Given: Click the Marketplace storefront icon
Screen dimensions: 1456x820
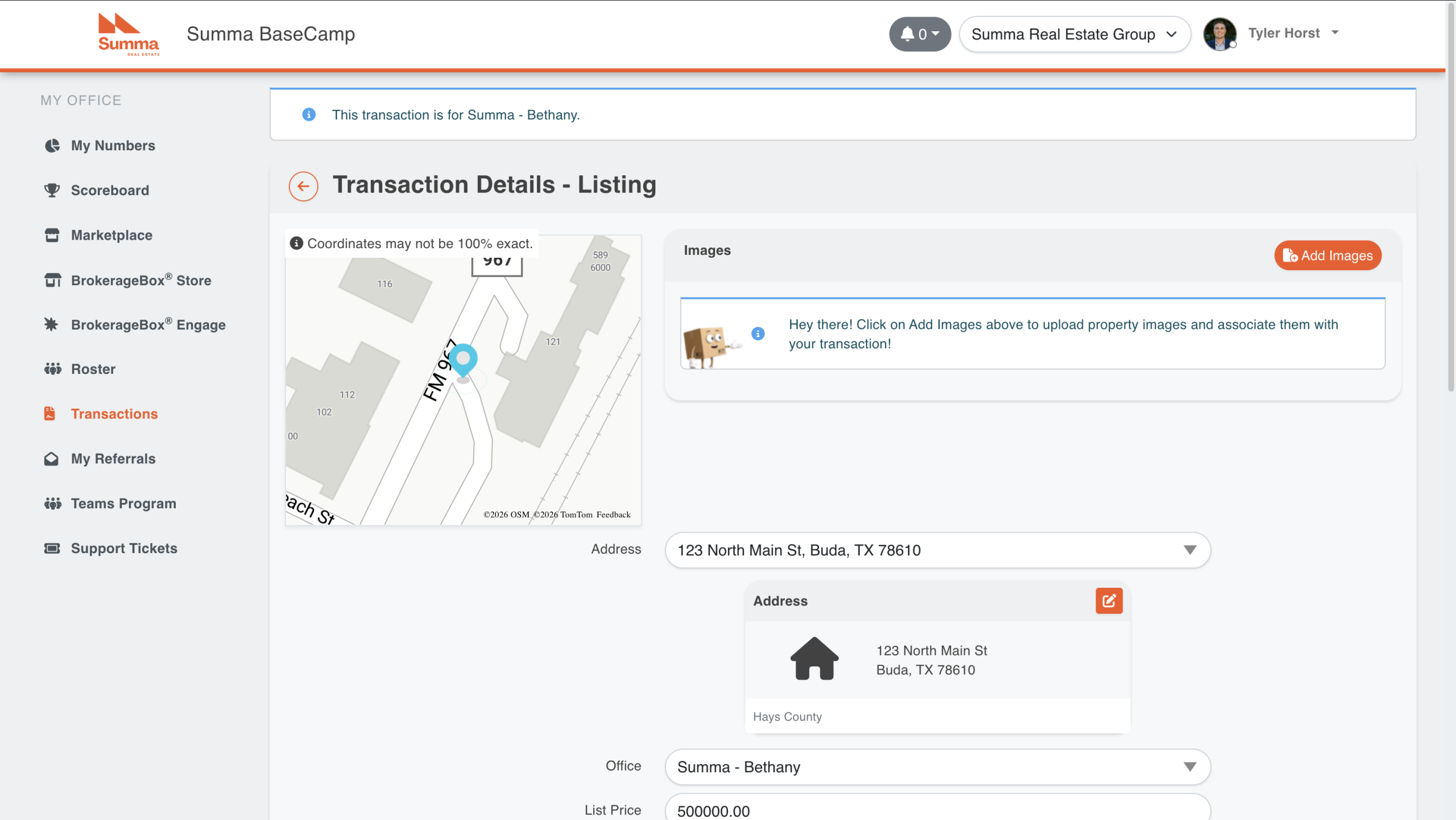Looking at the screenshot, I should 52,235.
